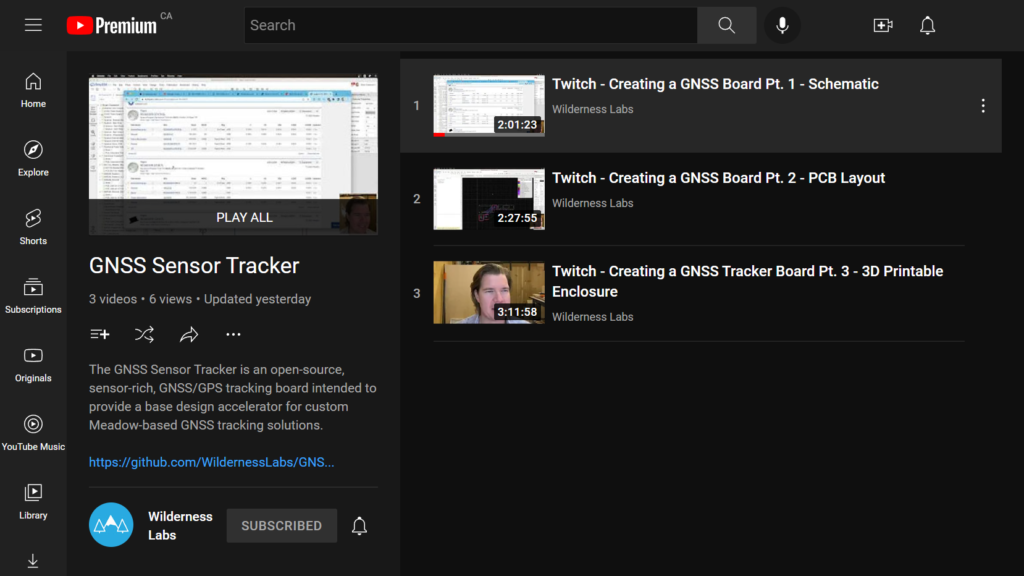Click Wilderness Labs under Pt. 3 video
The image size is (1024, 576).
point(592,317)
